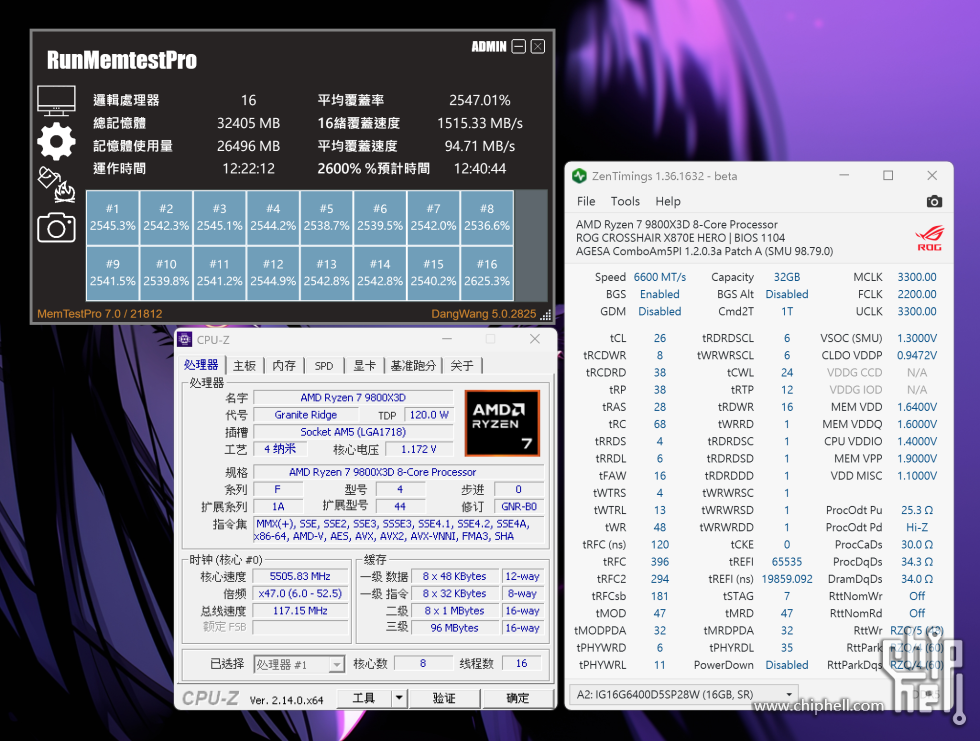Click the 工具 button in CPU-Z
This screenshot has height=741, width=980.
tap(364, 697)
